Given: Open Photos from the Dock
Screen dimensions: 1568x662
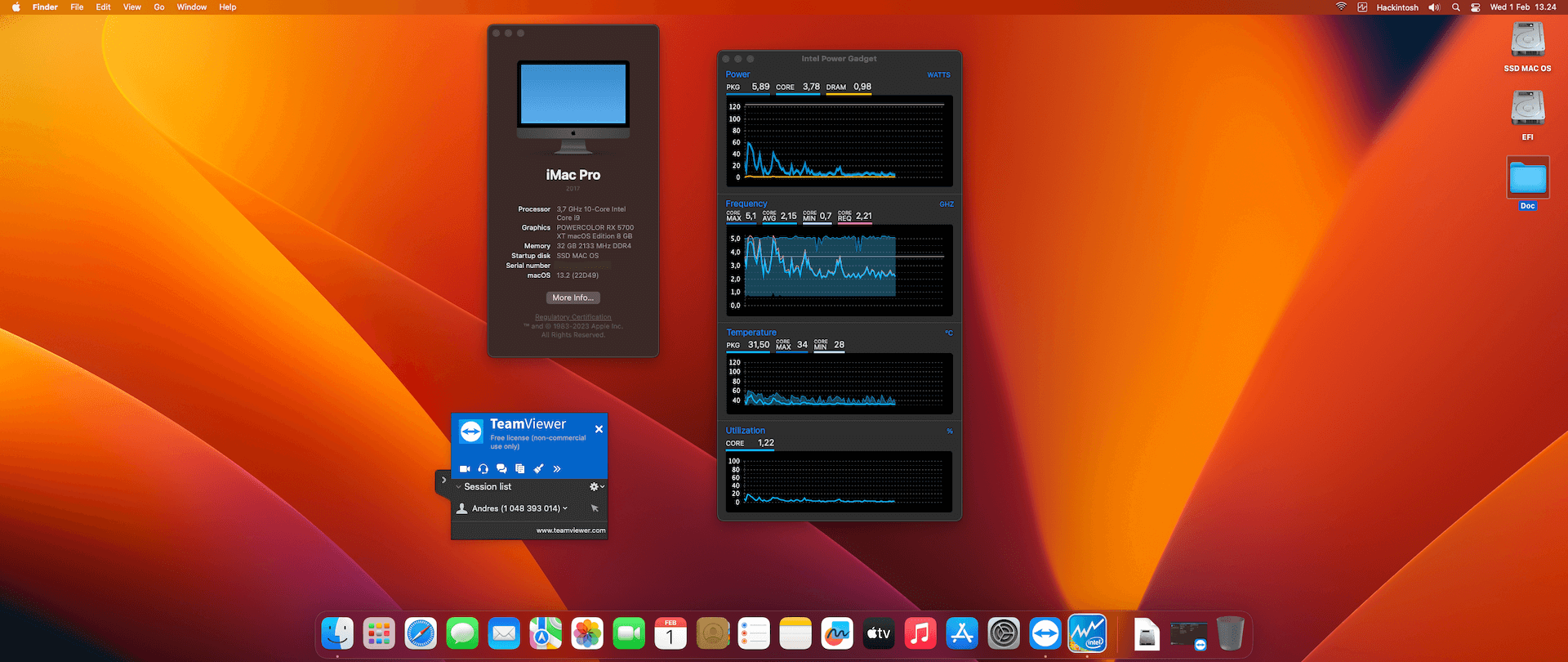Looking at the screenshot, I should 587,633.
